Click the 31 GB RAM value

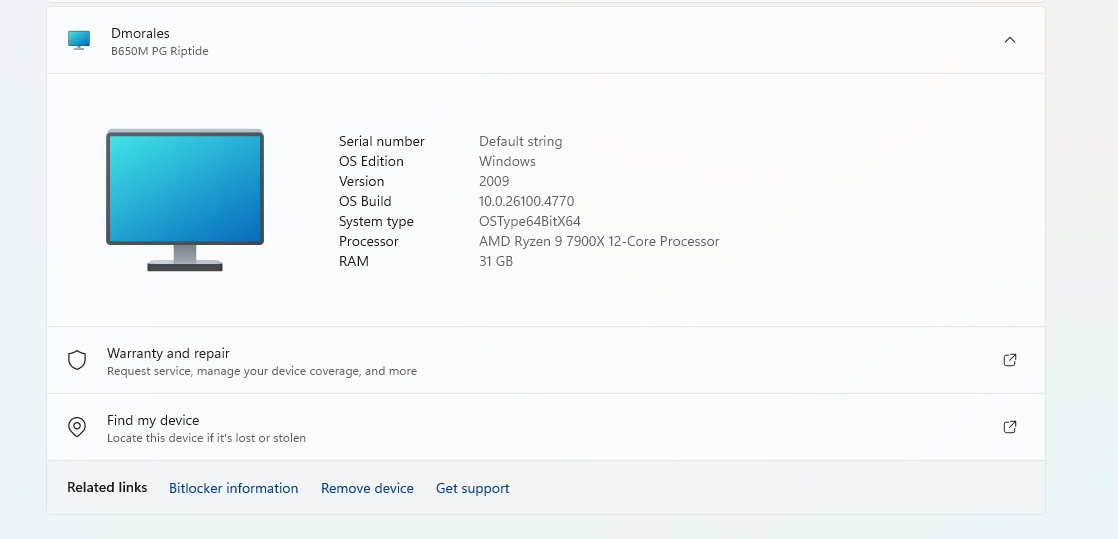496,261
